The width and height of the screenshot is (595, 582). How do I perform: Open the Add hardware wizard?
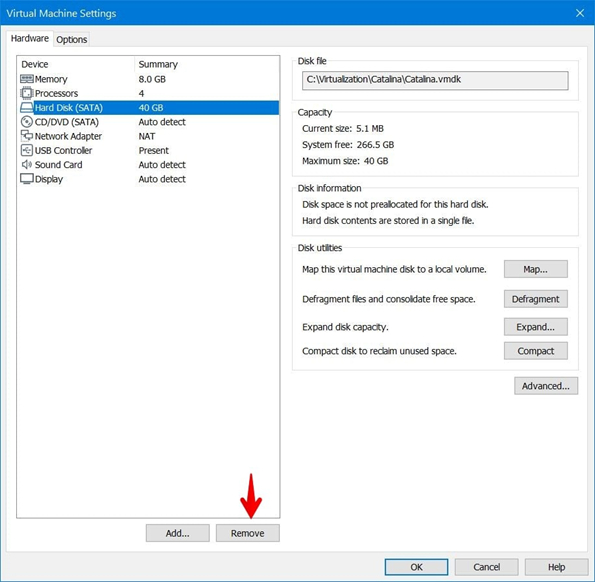(x=178, y=533)
